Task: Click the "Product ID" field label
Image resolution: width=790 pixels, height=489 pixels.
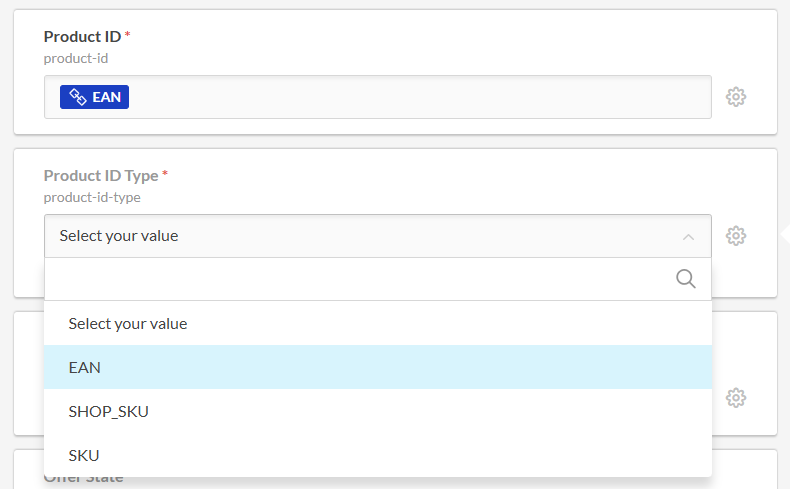Action: [82, 37]
